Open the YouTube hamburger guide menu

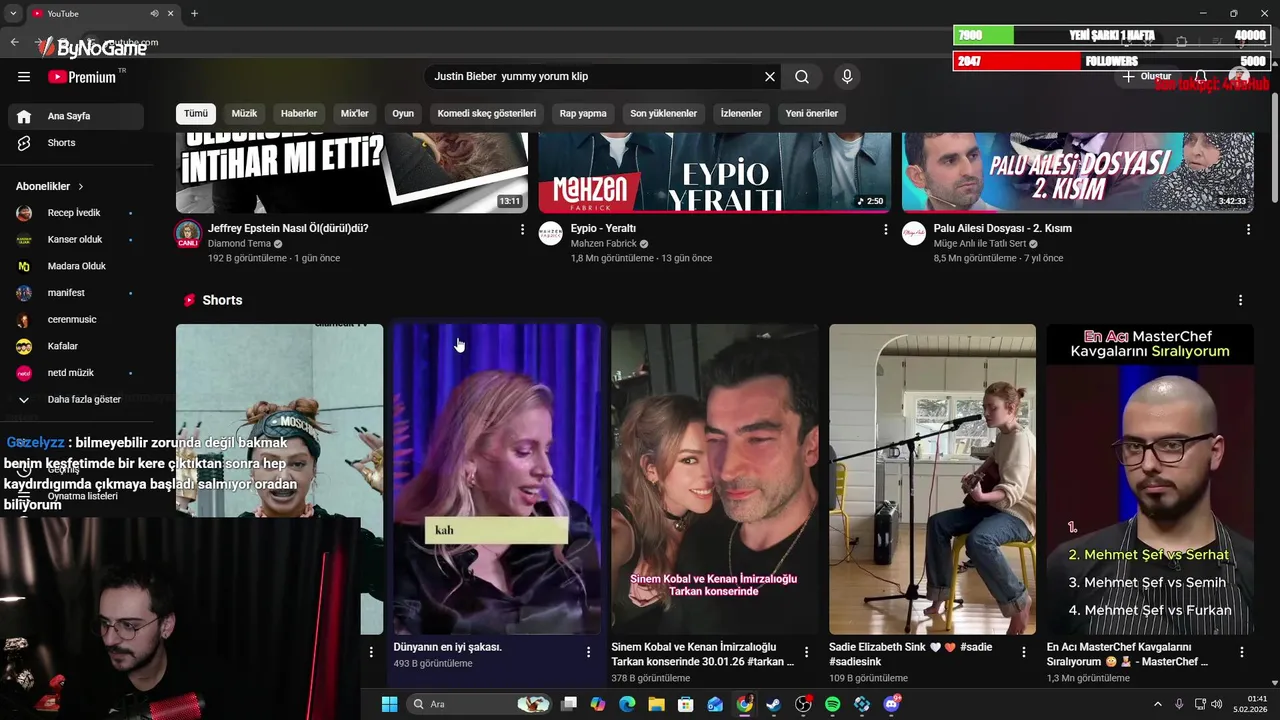[24, 77]
